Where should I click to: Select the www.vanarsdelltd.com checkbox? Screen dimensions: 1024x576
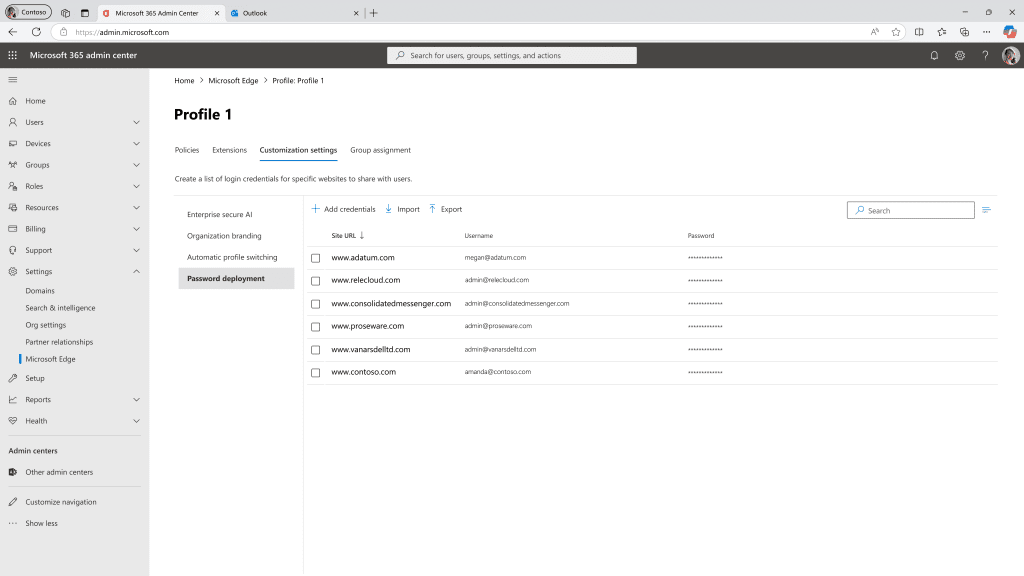(x=315, y=350)
